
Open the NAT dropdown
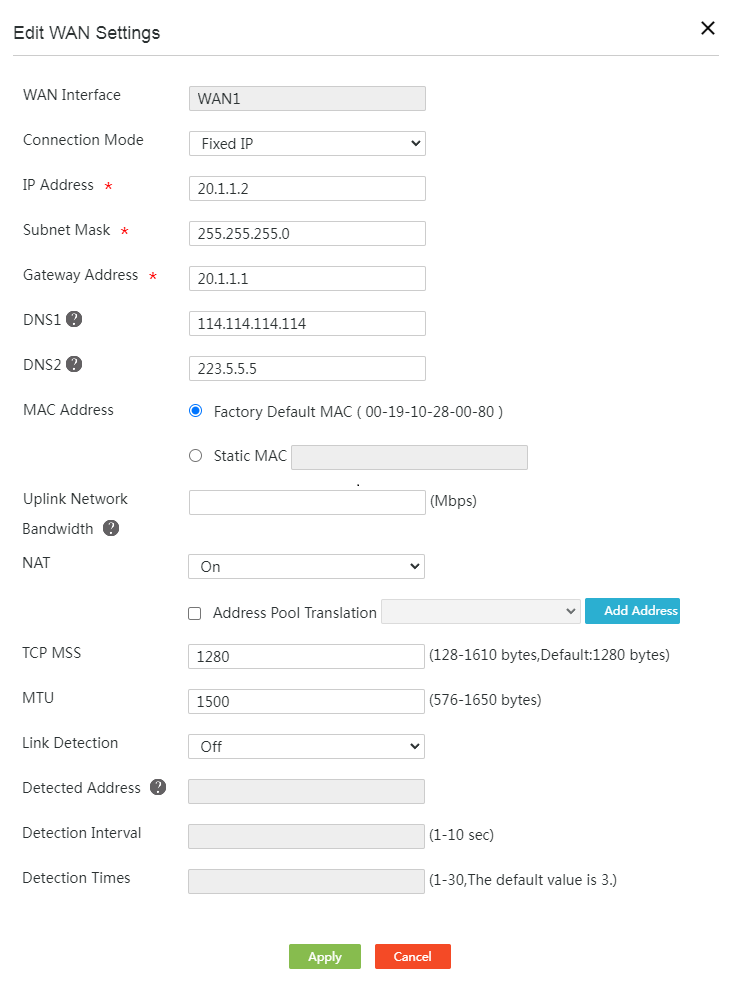(306, 567)
